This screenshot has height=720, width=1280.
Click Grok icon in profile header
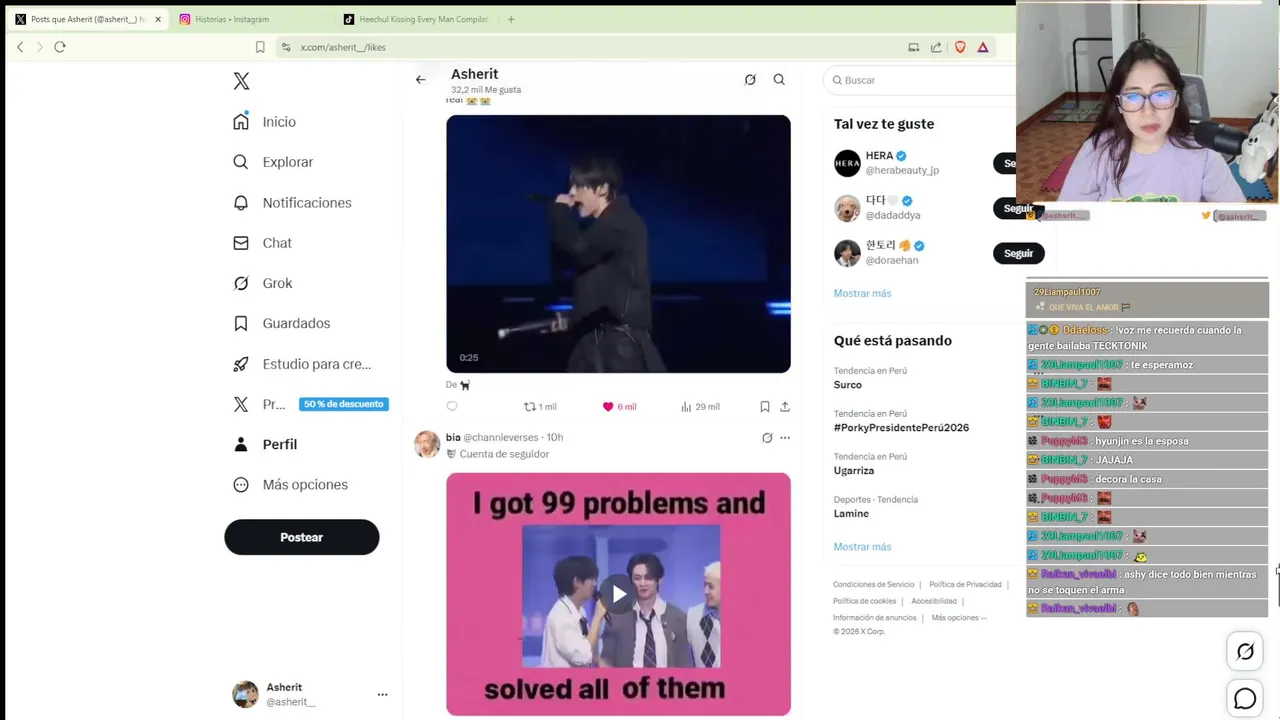(x=750, y=80)
